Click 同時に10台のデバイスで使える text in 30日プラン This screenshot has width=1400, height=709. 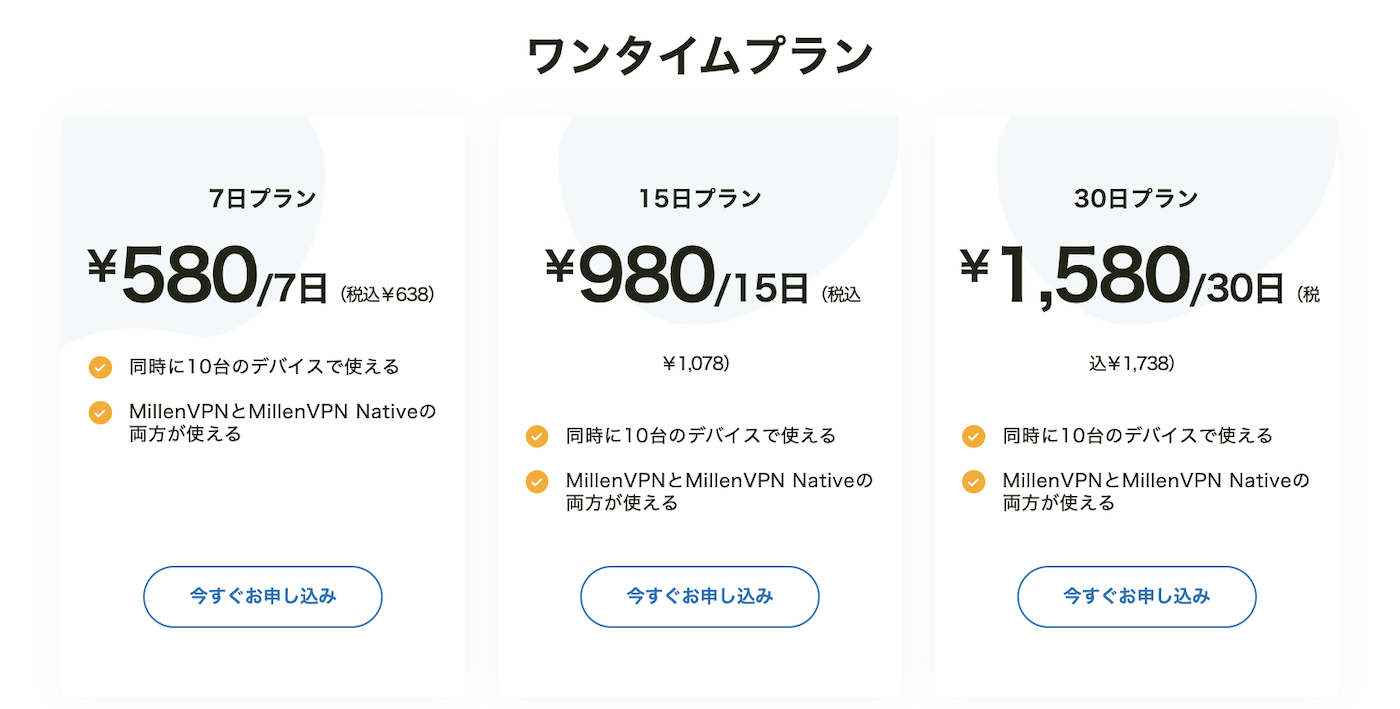pyautogui.click(x=1138, y=436)
